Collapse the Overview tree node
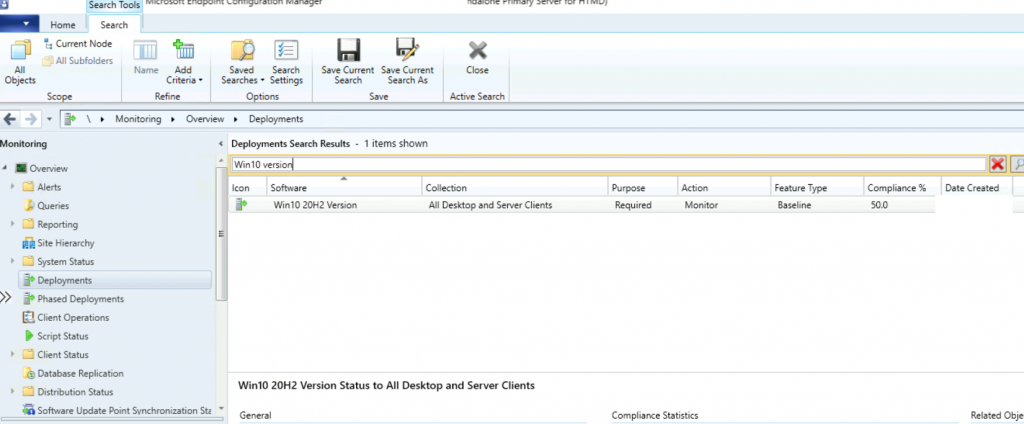 tap(6, 169)
